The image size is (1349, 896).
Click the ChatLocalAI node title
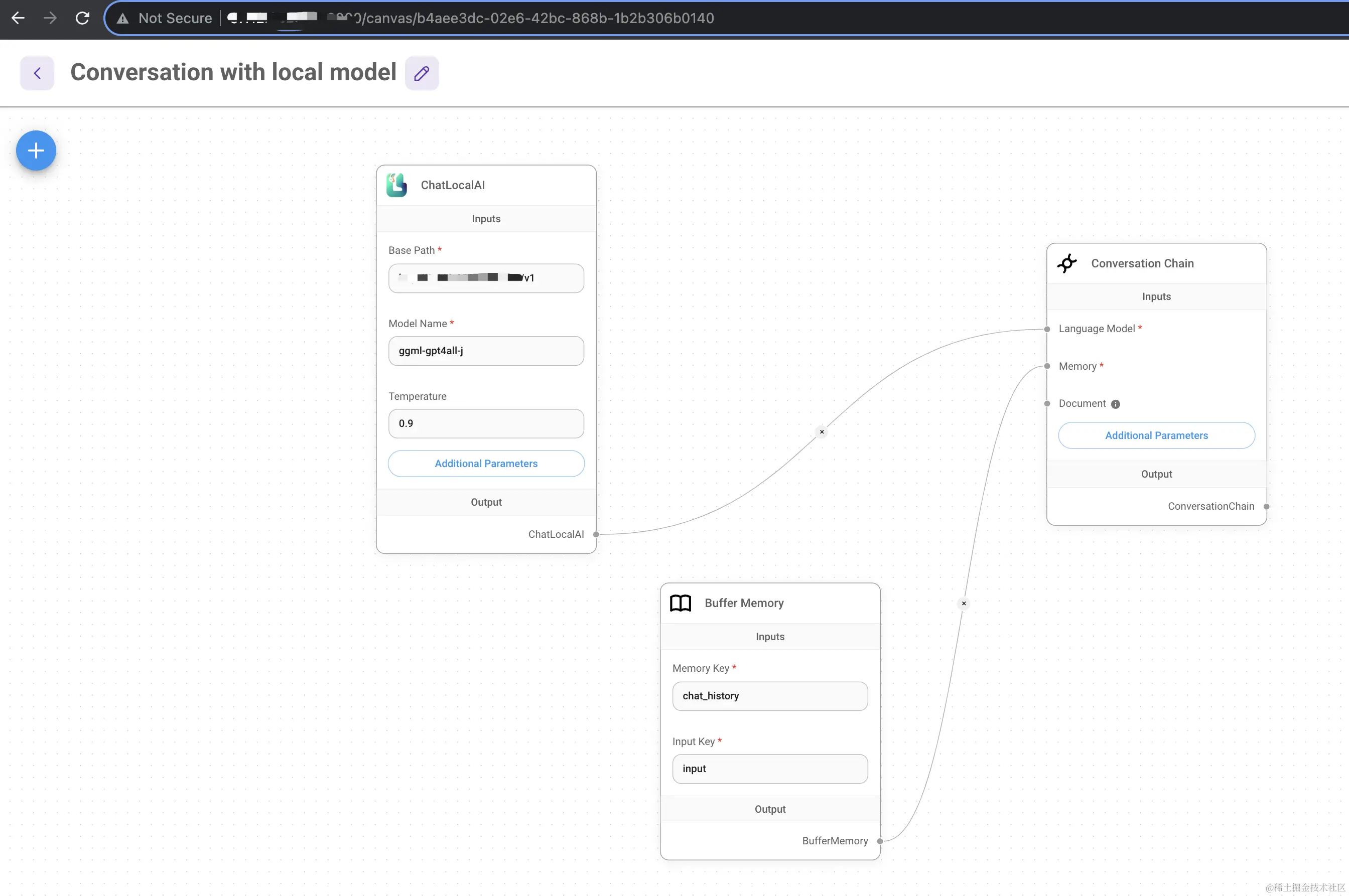453,185
